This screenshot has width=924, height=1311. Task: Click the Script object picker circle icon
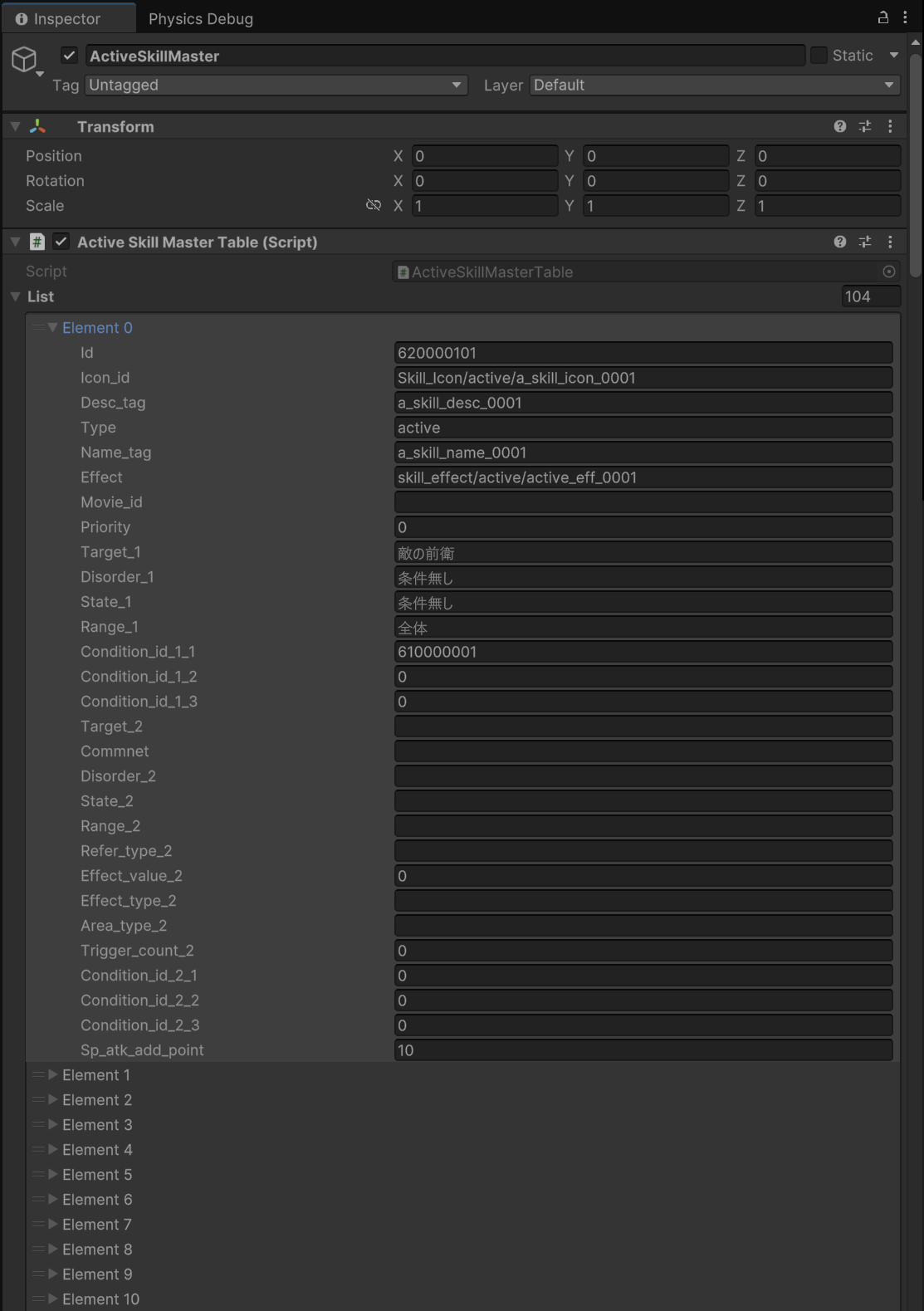click(888, 271)
